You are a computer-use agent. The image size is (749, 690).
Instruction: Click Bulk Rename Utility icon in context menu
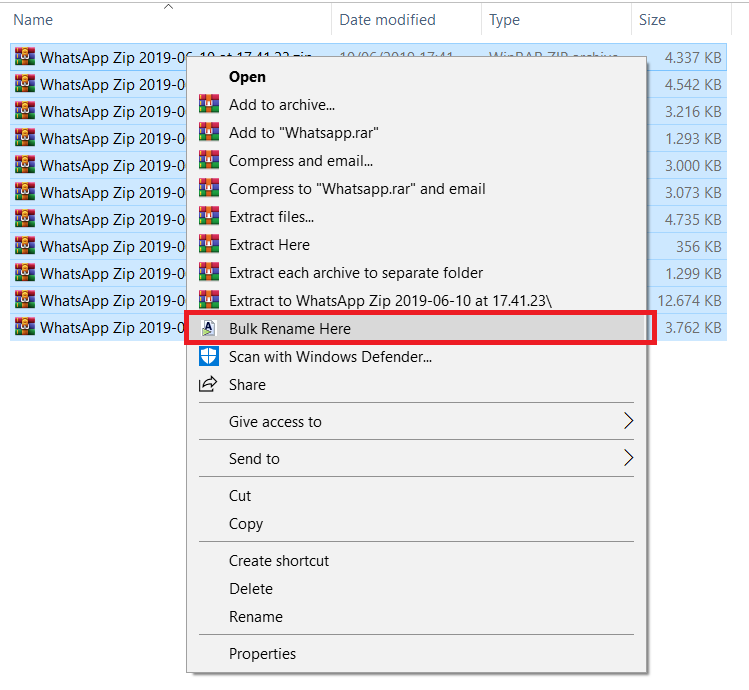(x=208, y=328)
